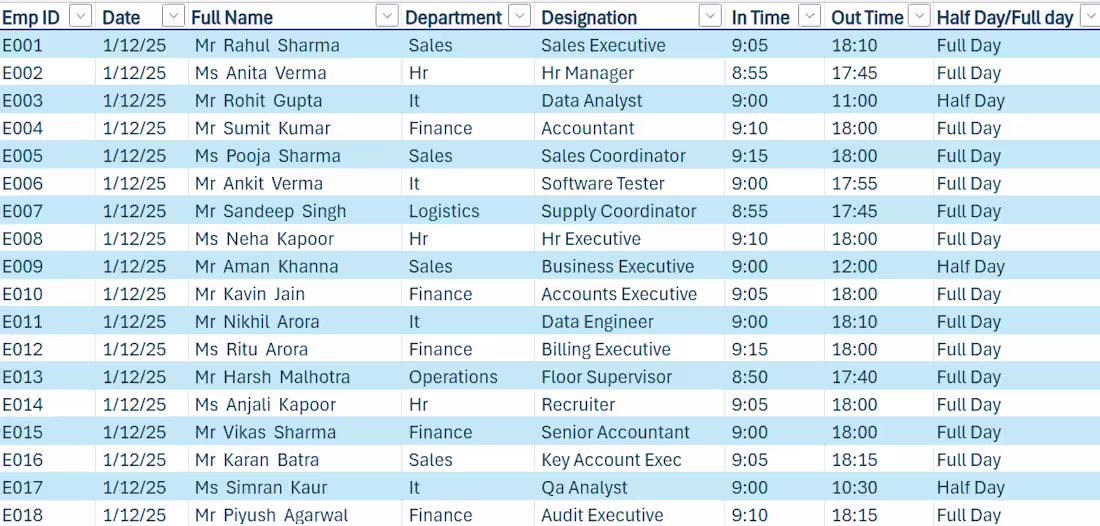
Task: Select the Floor Supervisor designation cell
Action: click(x=629, y=377)
